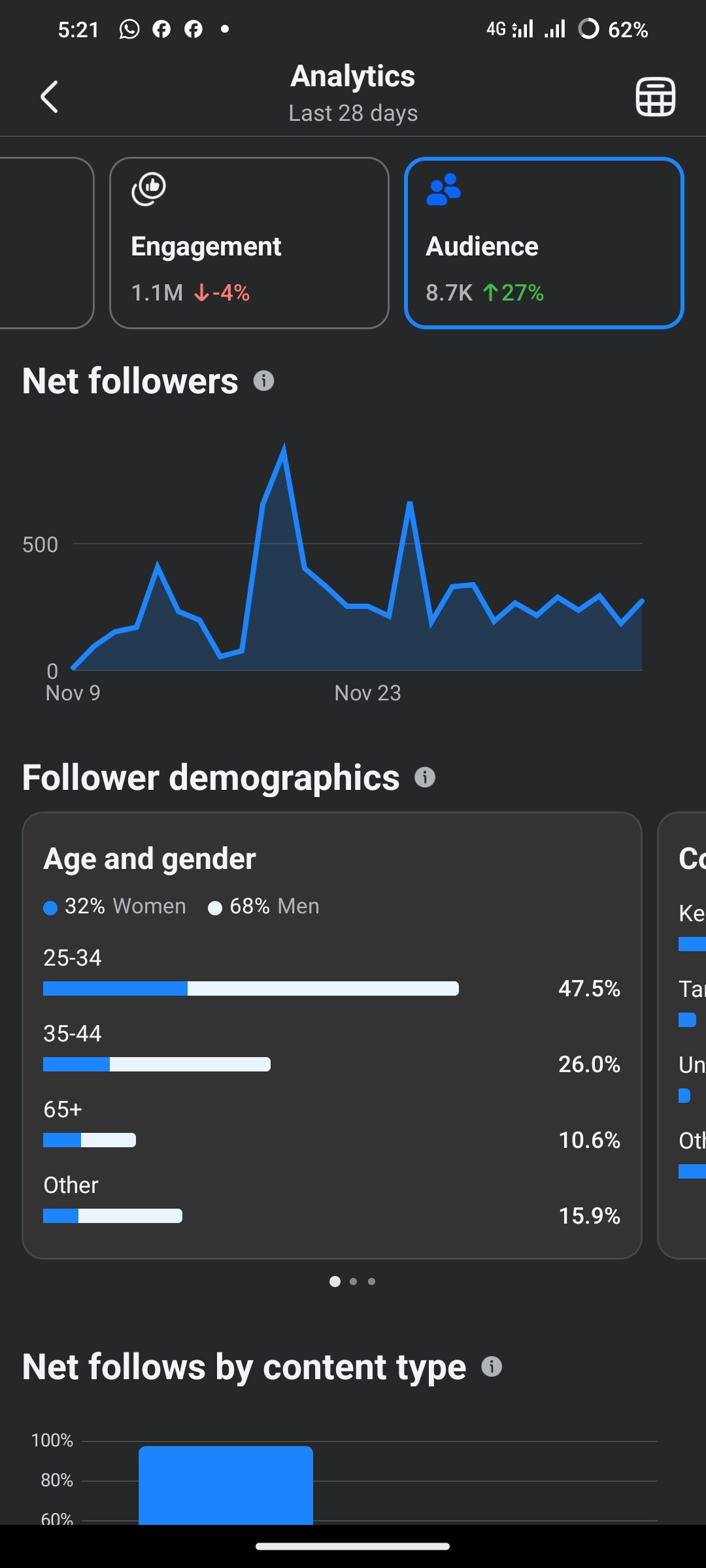Select the Audience tab card
The image size is (706, 1568).
point(544,243)
